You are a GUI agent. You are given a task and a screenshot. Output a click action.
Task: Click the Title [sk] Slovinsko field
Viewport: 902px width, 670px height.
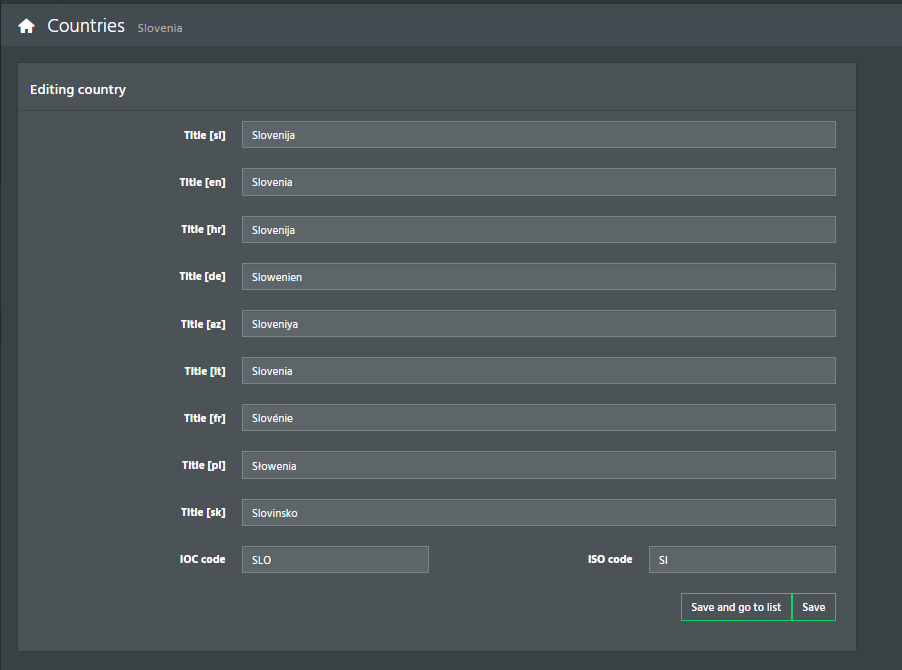pos(538,512)
